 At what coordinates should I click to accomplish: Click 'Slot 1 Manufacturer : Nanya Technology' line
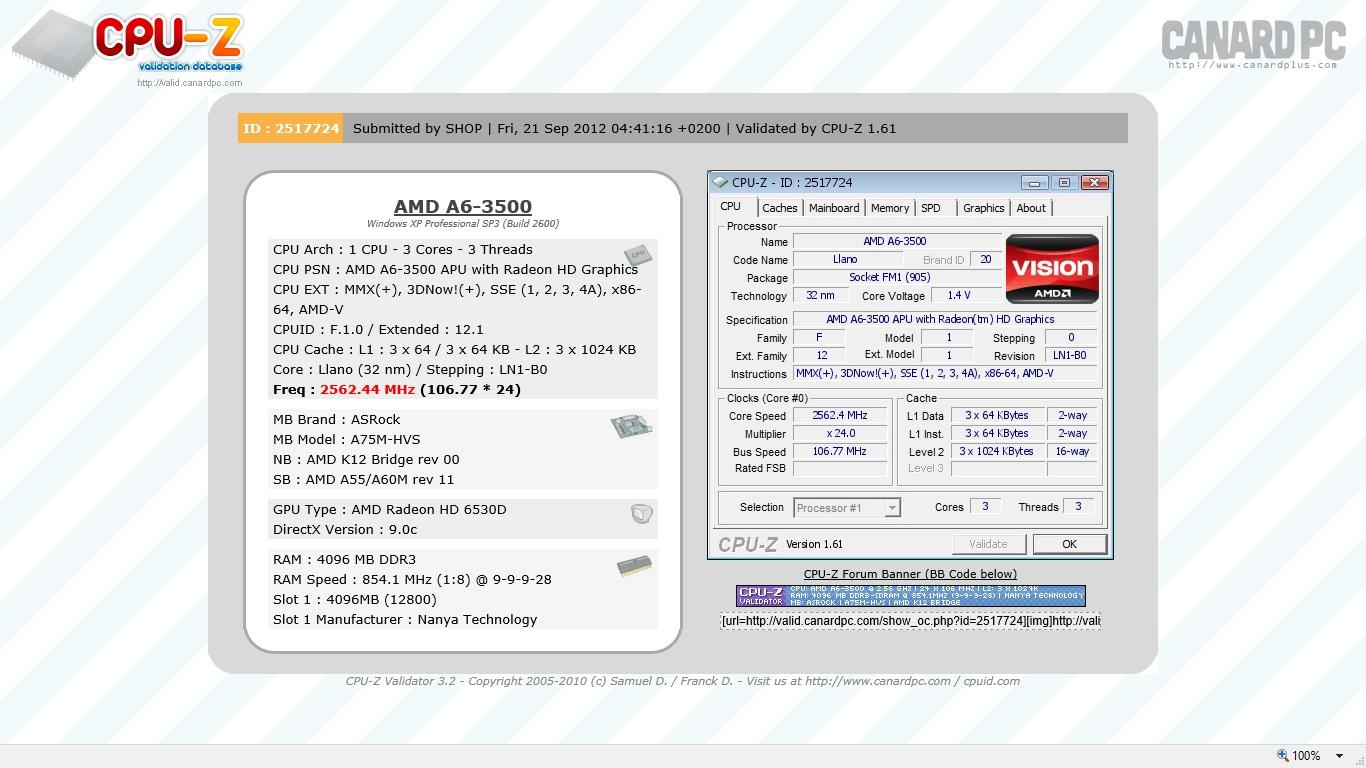pyautogui.click(x=405, y=620)
